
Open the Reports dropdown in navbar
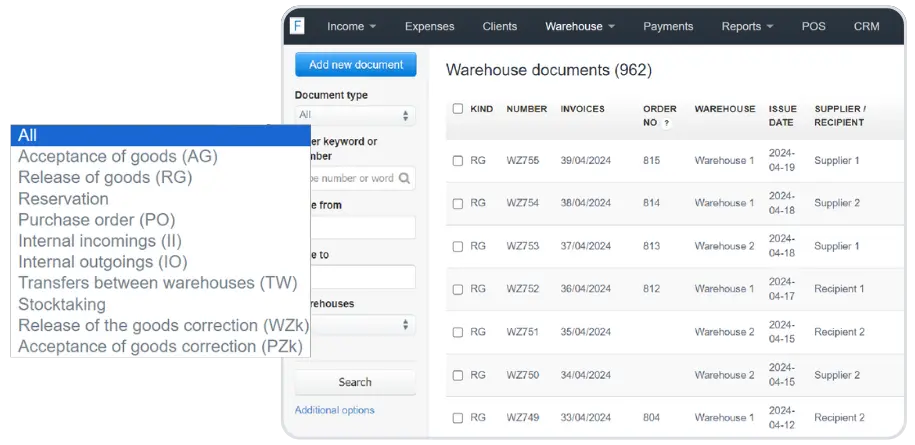(747, 26)
